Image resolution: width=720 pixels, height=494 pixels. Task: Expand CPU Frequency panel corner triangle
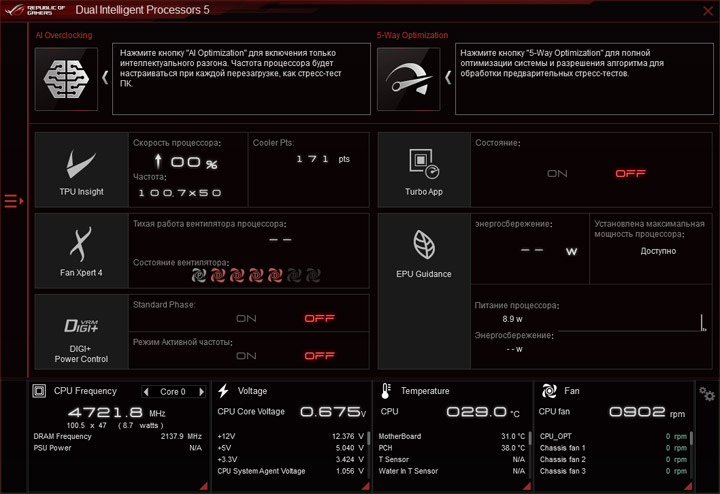[203, 486]
